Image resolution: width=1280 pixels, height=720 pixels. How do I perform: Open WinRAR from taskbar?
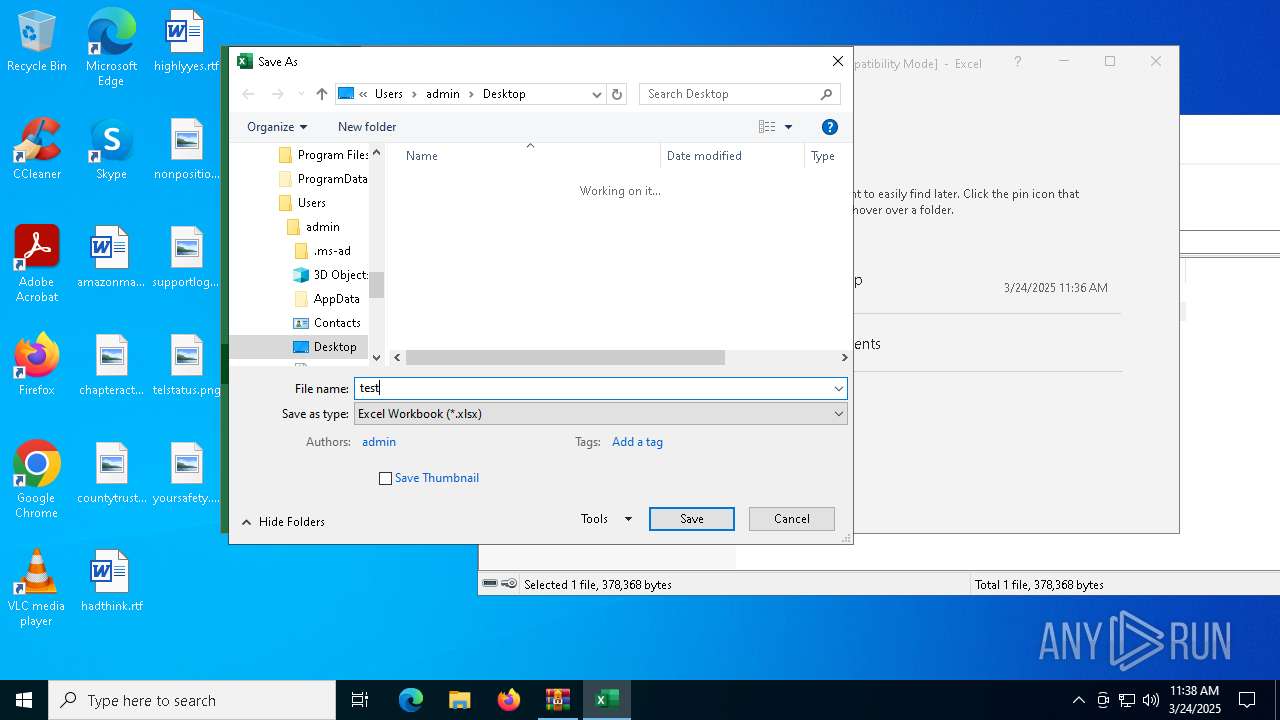(x=558, y=700)
